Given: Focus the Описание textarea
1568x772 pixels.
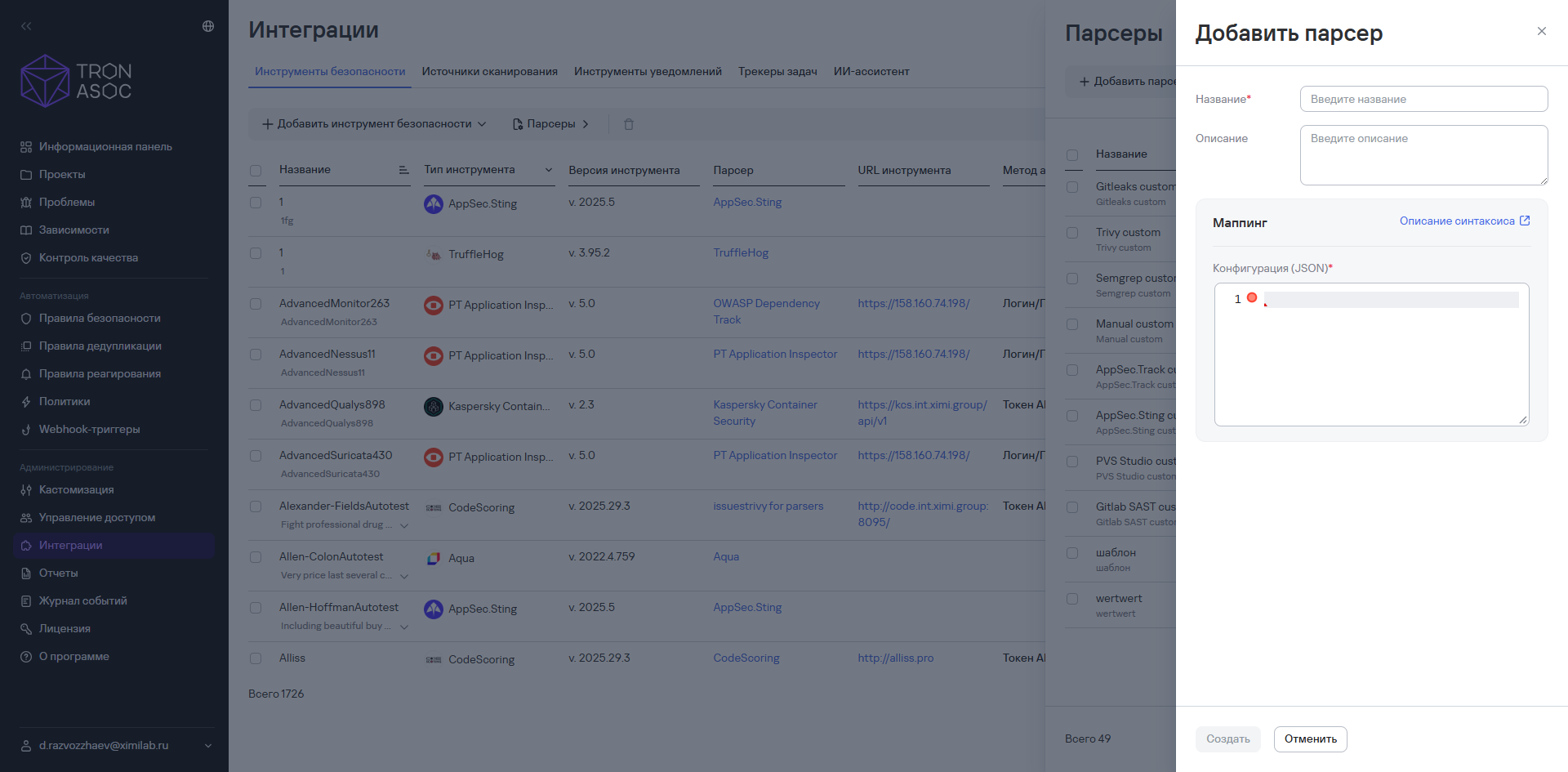Looking at the screenshot, I should [x=1423, y=155].
